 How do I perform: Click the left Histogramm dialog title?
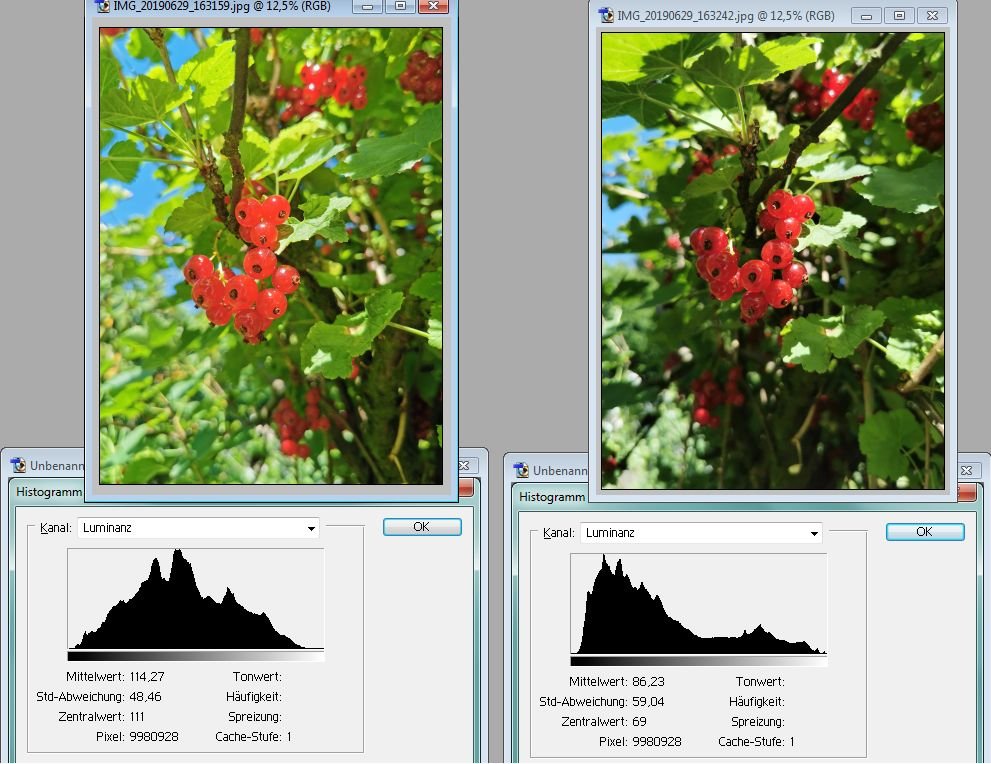click(x=49, y=492)
